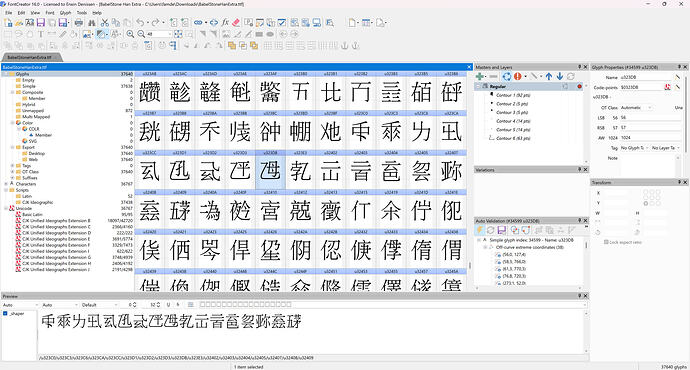Click the red Unicode icon beside Code-points field
The image size is (690, 370).
(668, 87)
